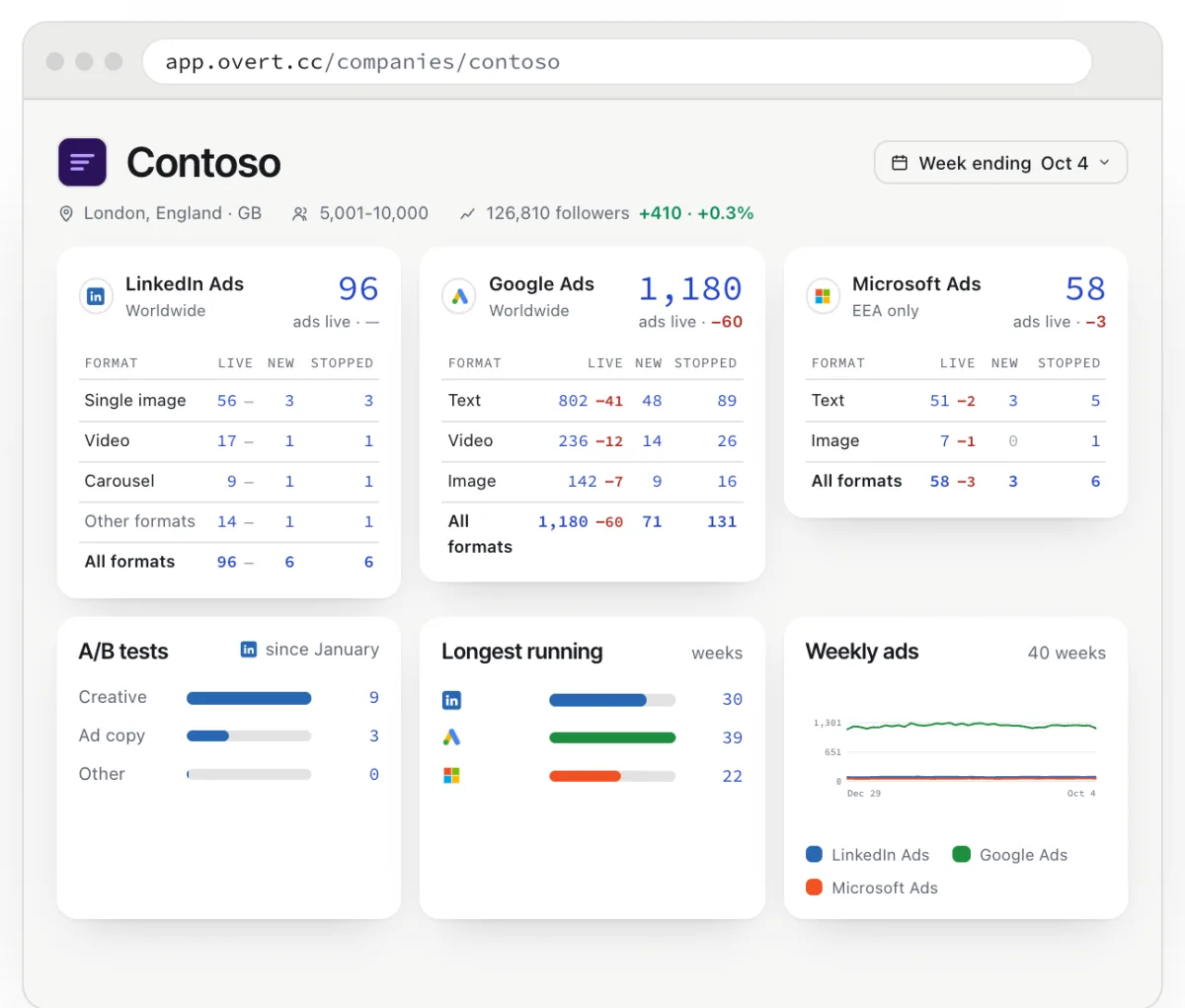The height and width of the screenshot is (1008, 1185).
Task: Click the value 39 for Google longest running
Action: point(732,737)
